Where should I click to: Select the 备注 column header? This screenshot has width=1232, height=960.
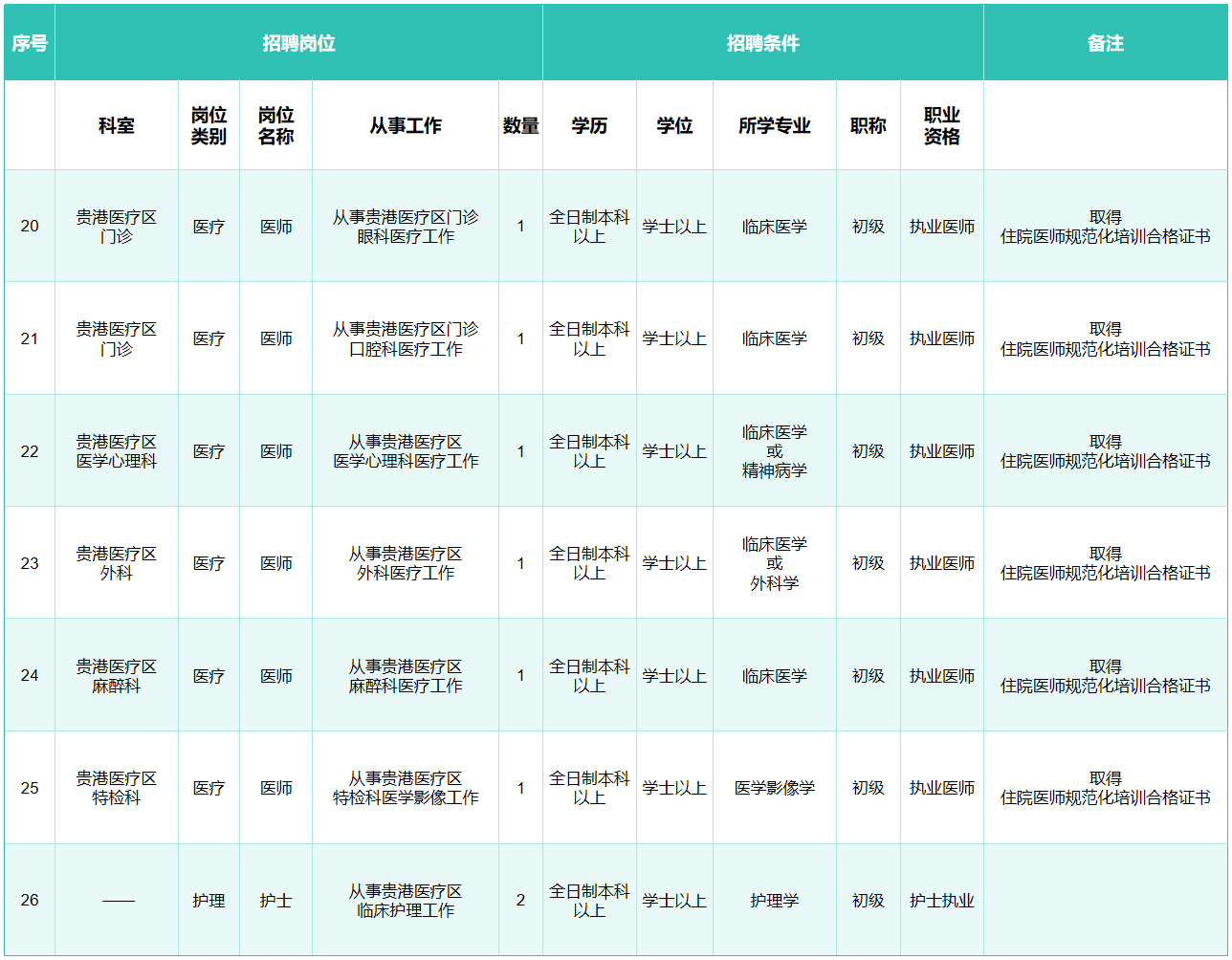click(x=1105, y=43)
